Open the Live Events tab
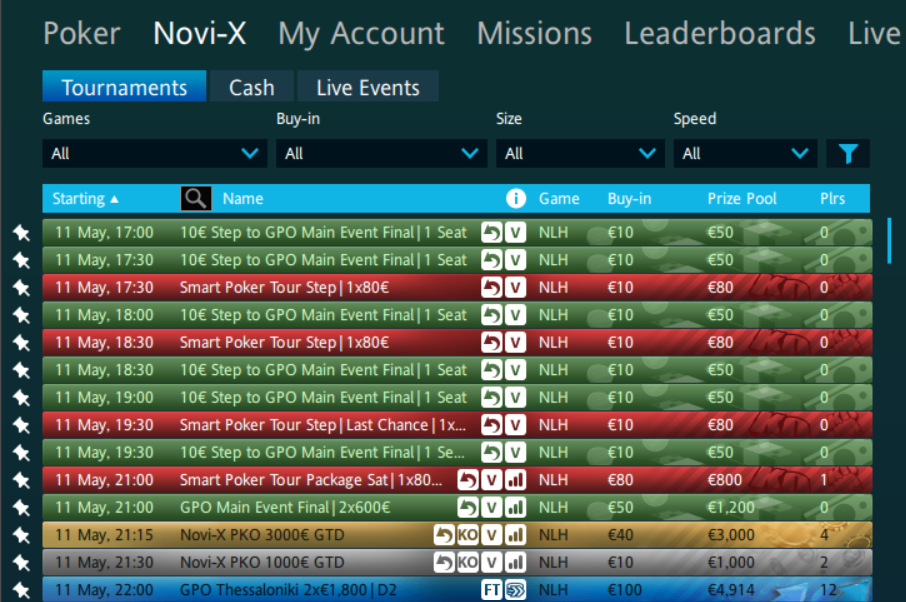The height and width of the screenshot is (602, 906). (367, 88)
